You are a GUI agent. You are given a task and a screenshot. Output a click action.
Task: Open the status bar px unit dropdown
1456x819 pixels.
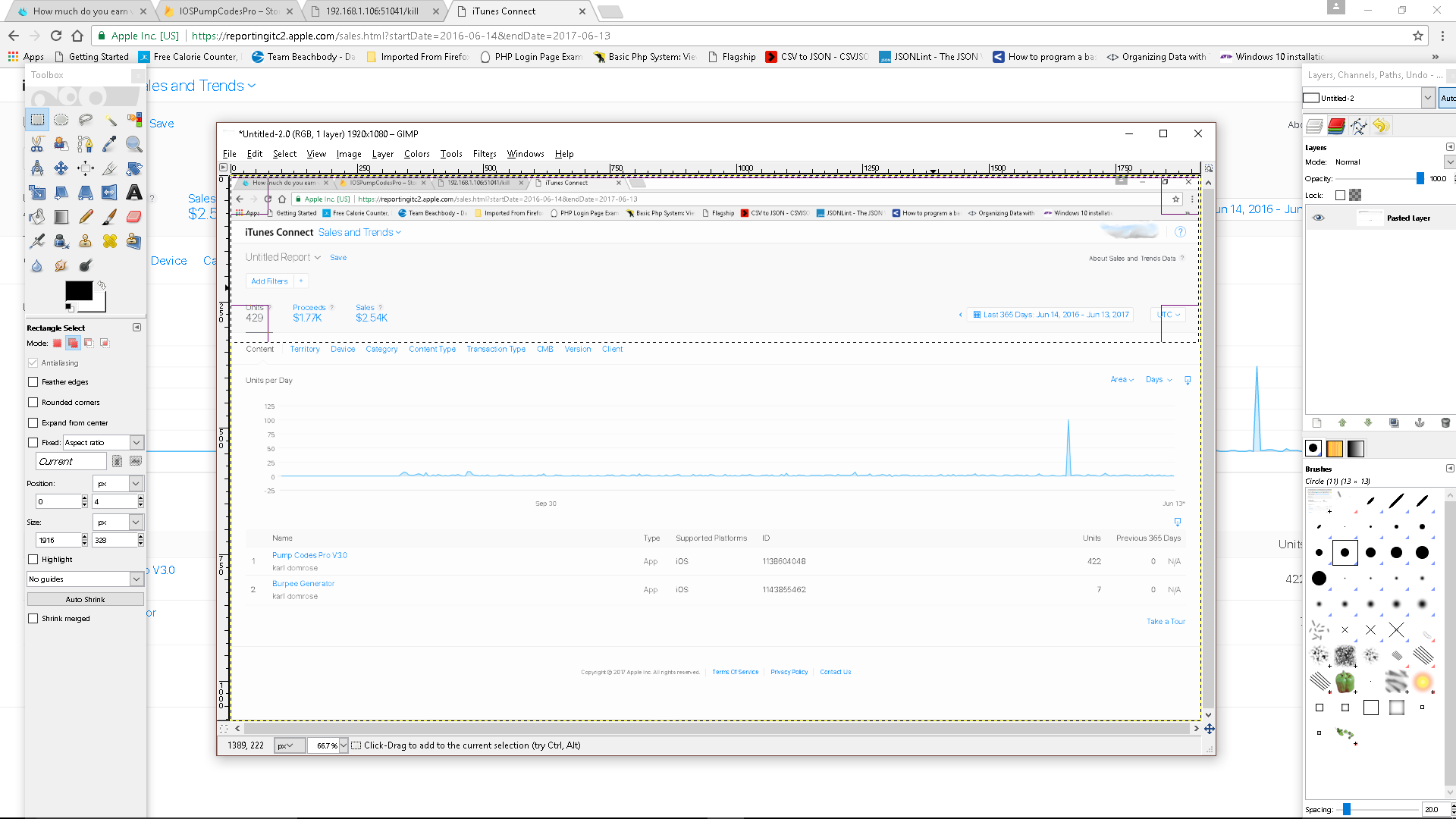pos(289,746)
